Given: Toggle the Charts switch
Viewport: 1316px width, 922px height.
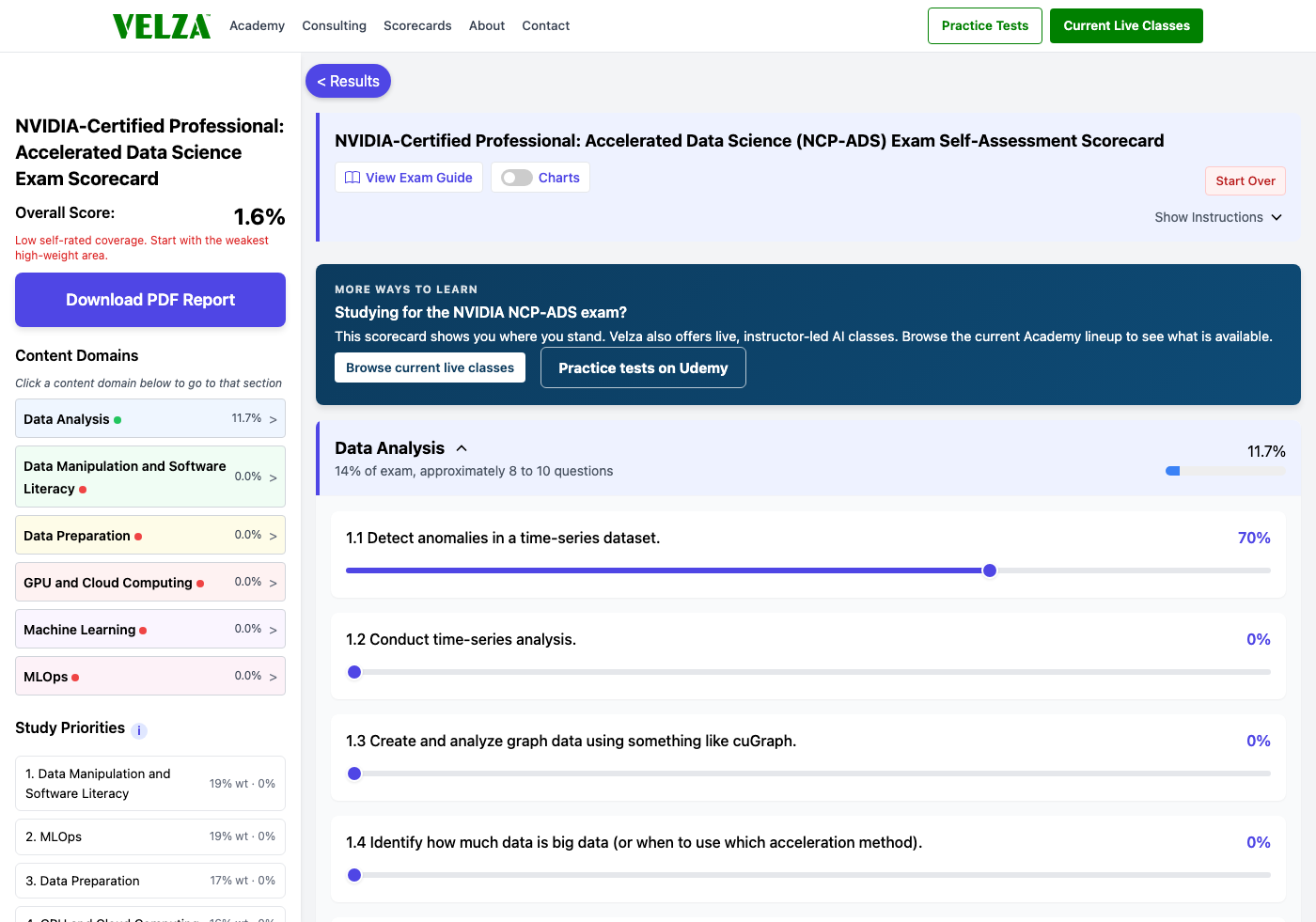Looking at the screenshot, I should [x=517, y=178].
